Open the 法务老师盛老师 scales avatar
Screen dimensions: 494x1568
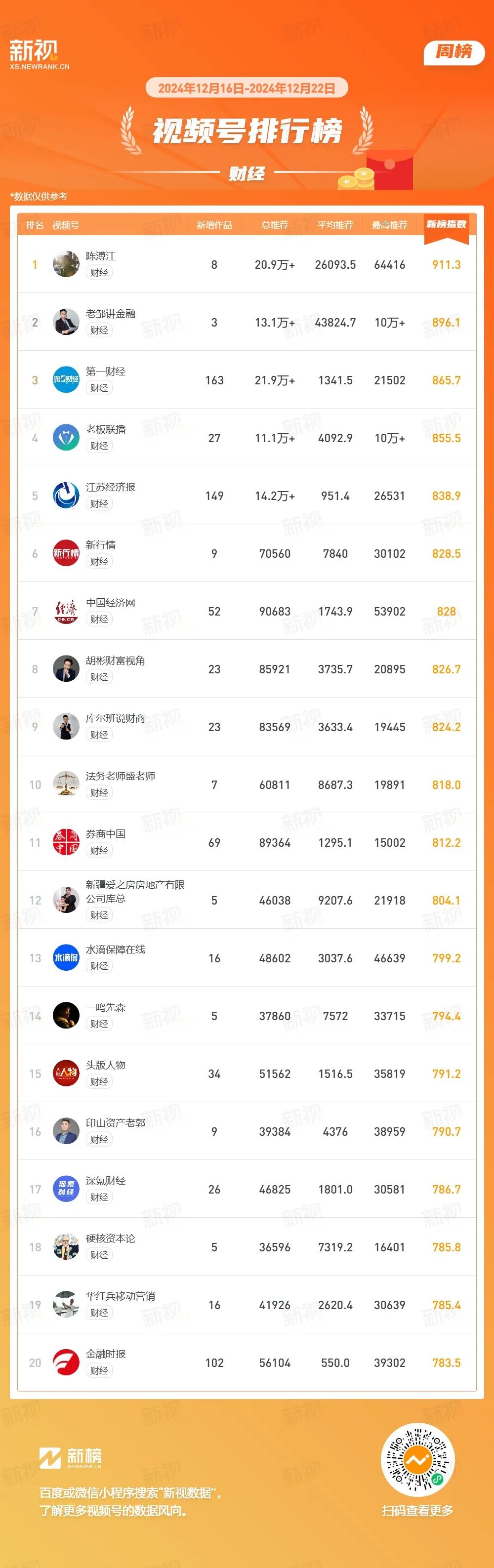pyautogui.click(x=66, y=784)
